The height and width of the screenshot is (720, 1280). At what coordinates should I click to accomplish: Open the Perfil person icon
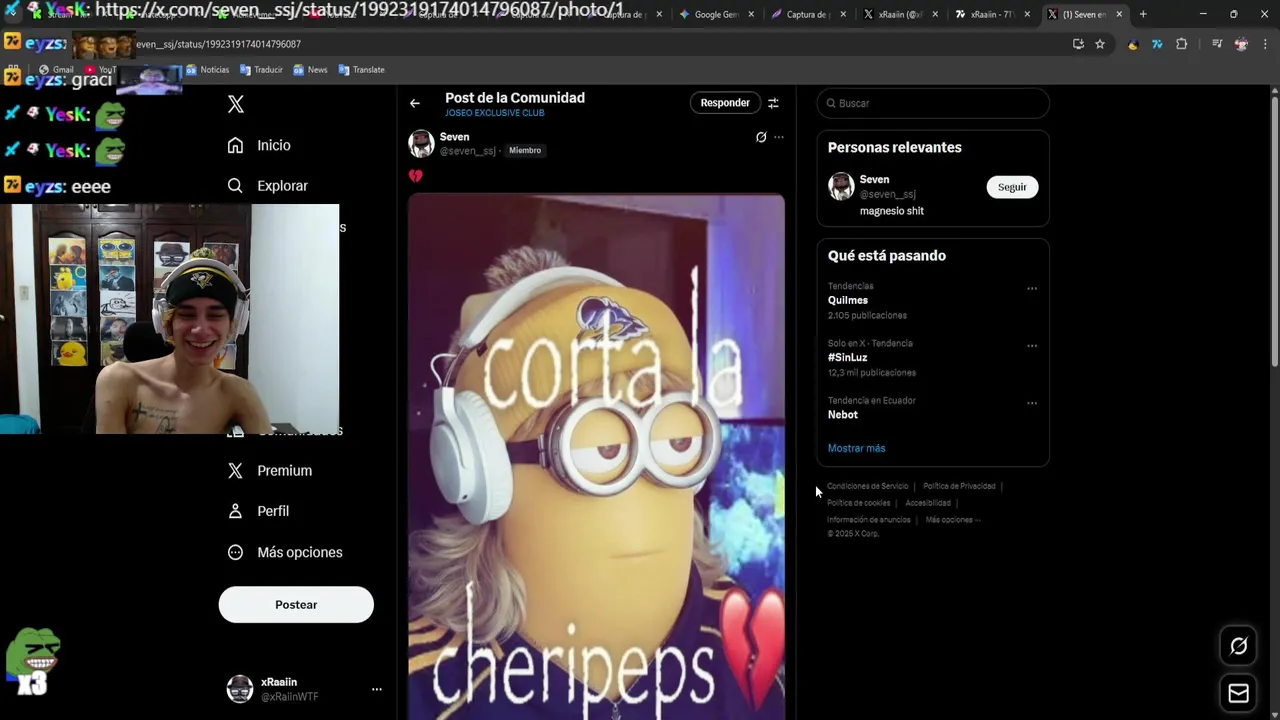[235, 510]
